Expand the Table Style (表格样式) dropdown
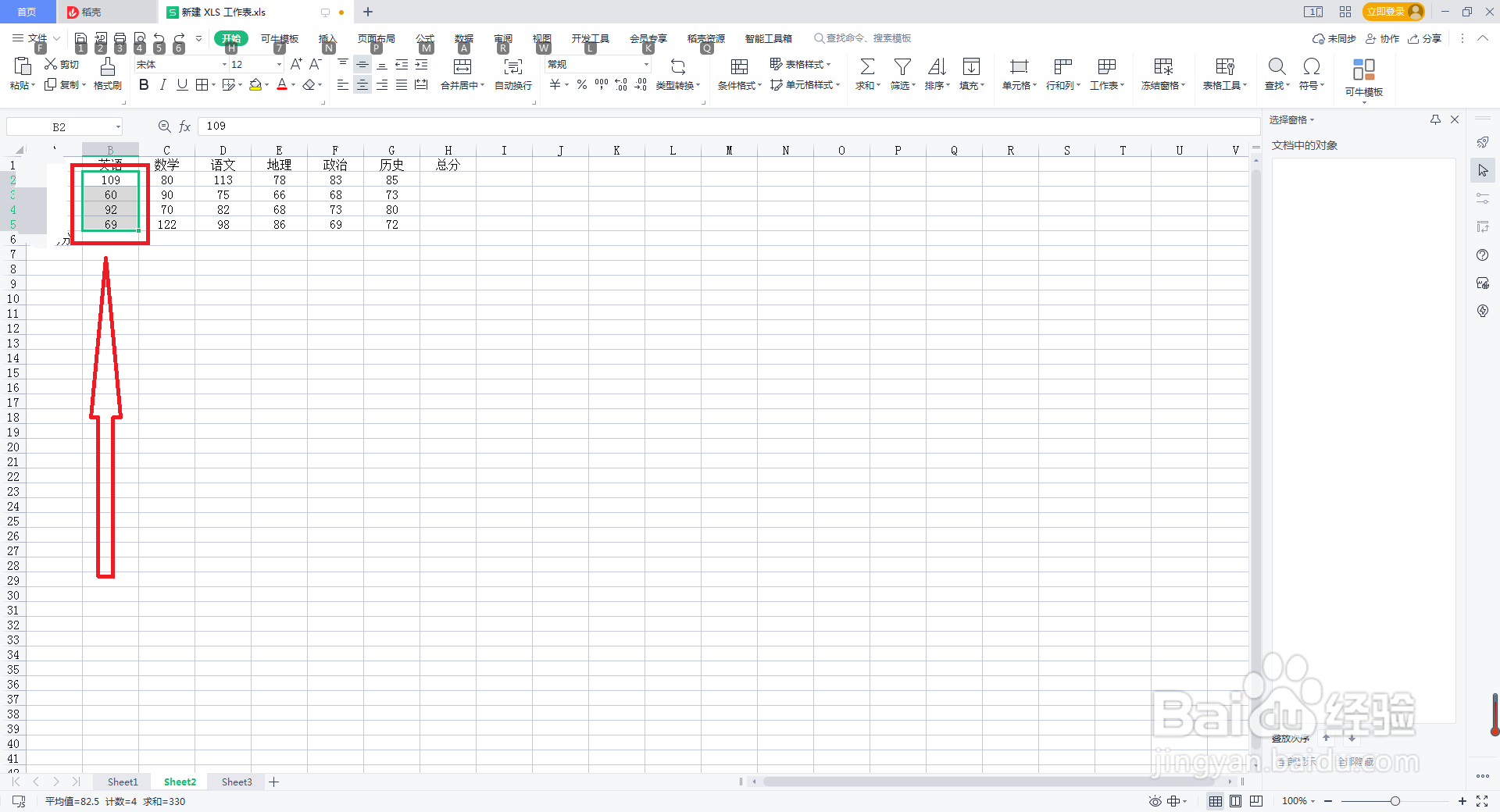 click(828, 65)
